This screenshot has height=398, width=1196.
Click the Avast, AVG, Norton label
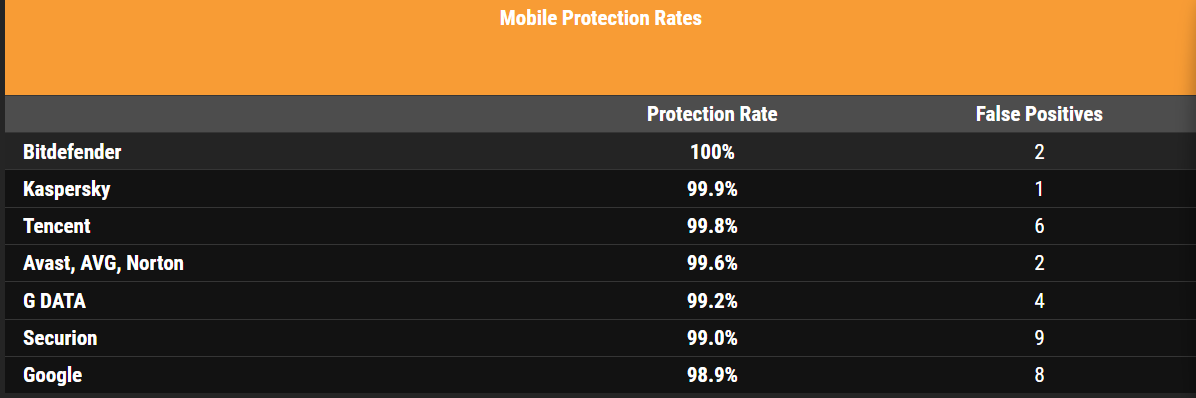click(x=103, y=264)
